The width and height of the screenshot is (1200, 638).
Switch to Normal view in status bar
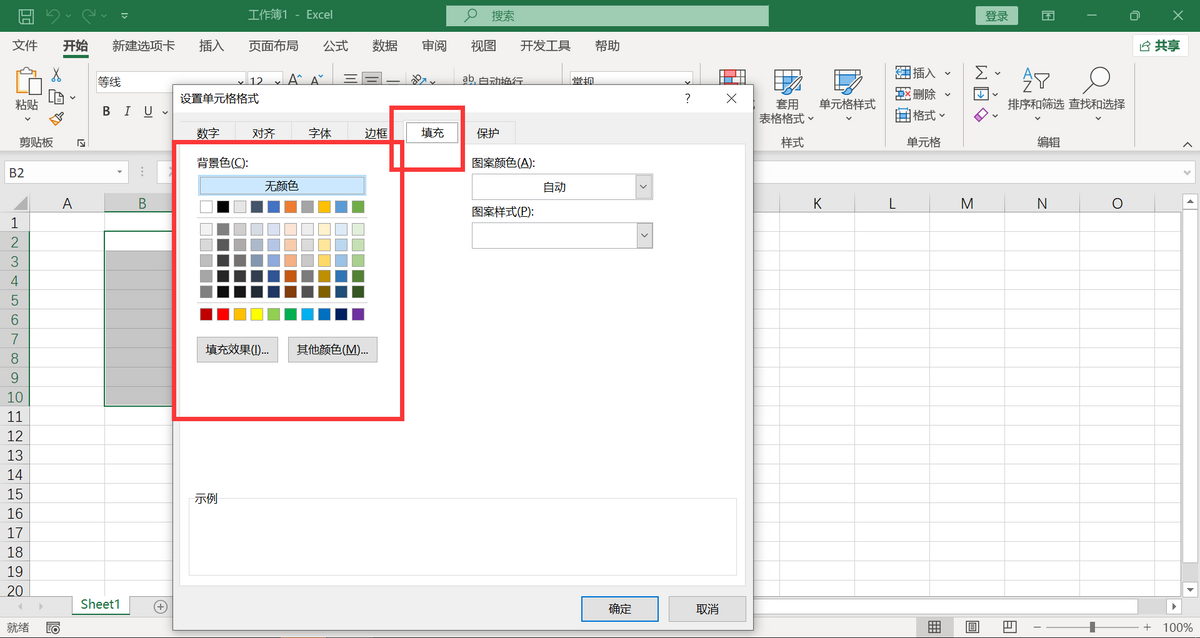click(x=934, y=627)
